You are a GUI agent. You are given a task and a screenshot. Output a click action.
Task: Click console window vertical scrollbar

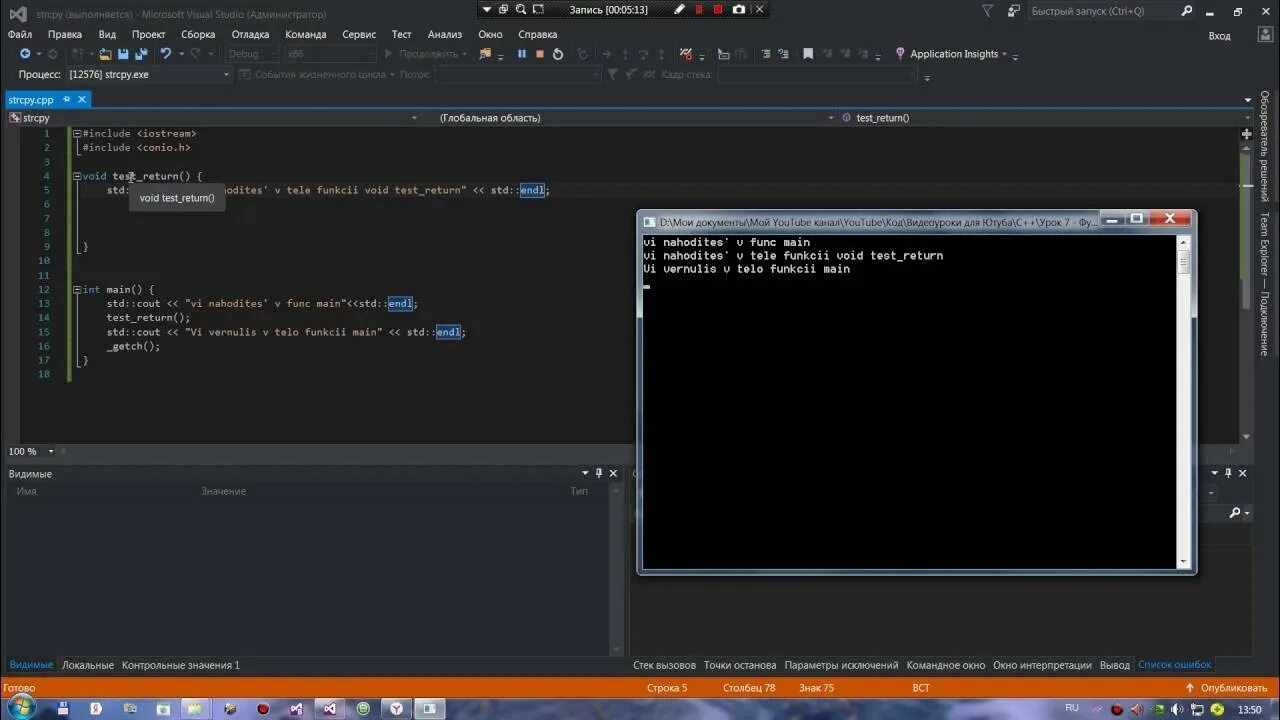1184,401
